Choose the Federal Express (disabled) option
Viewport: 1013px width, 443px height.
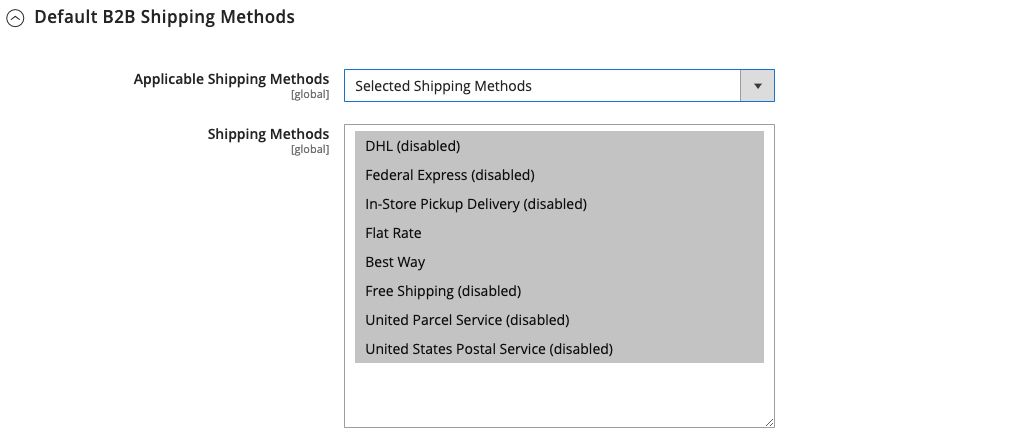click(449, 175)
